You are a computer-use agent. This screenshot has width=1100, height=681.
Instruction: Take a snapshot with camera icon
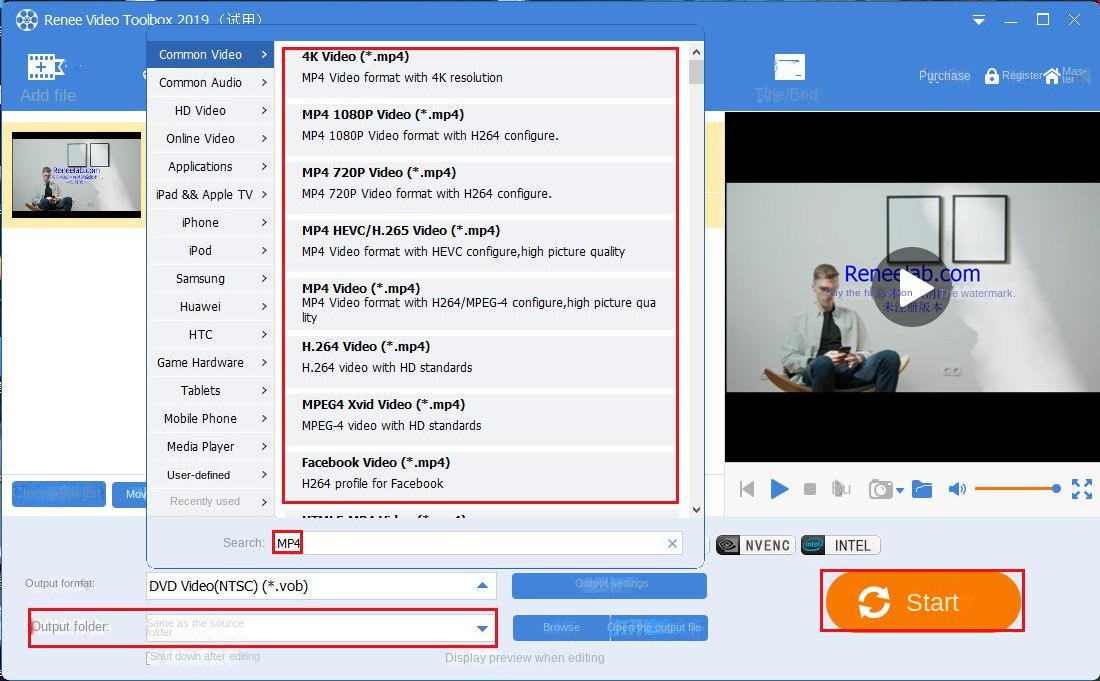tap(880, 489)
